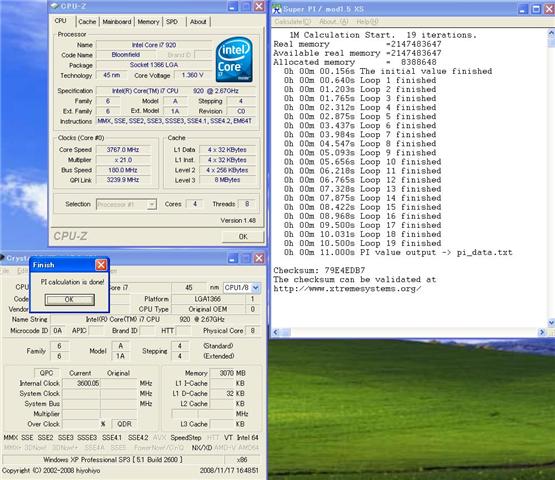Click Super PI scroll down arrow

(551, 322)
